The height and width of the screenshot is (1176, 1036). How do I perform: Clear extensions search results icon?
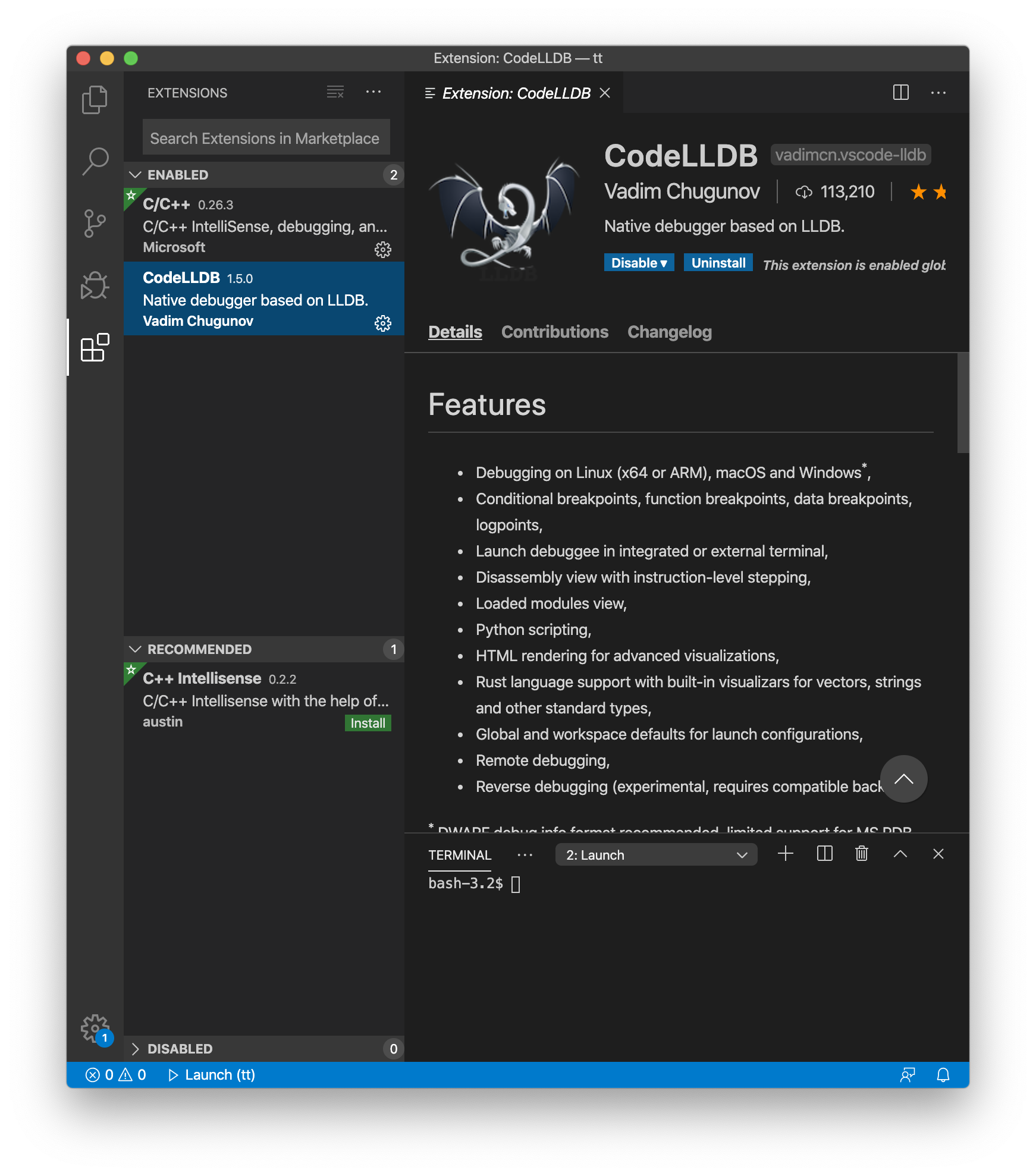tap(335, 92)
